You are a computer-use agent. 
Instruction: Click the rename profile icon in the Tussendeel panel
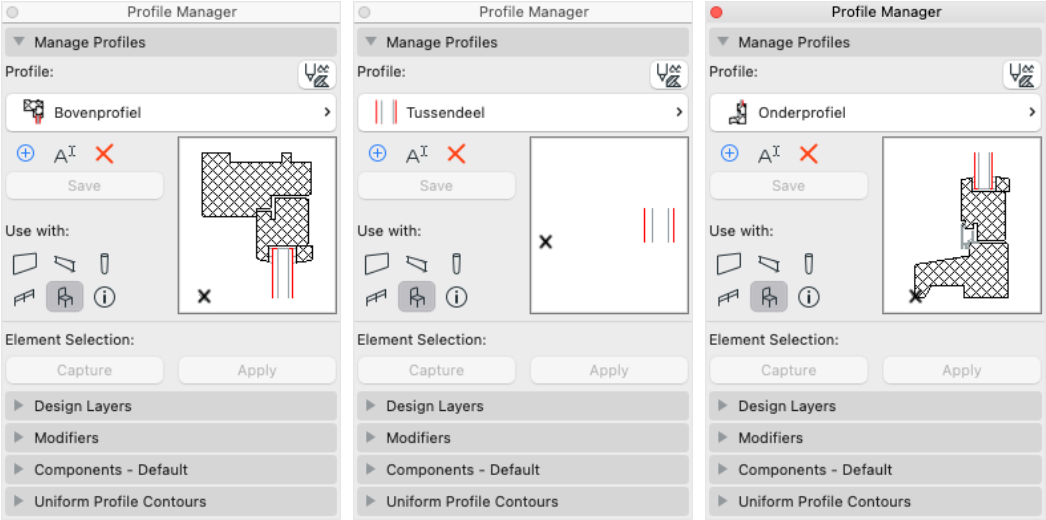click(417, 155)
